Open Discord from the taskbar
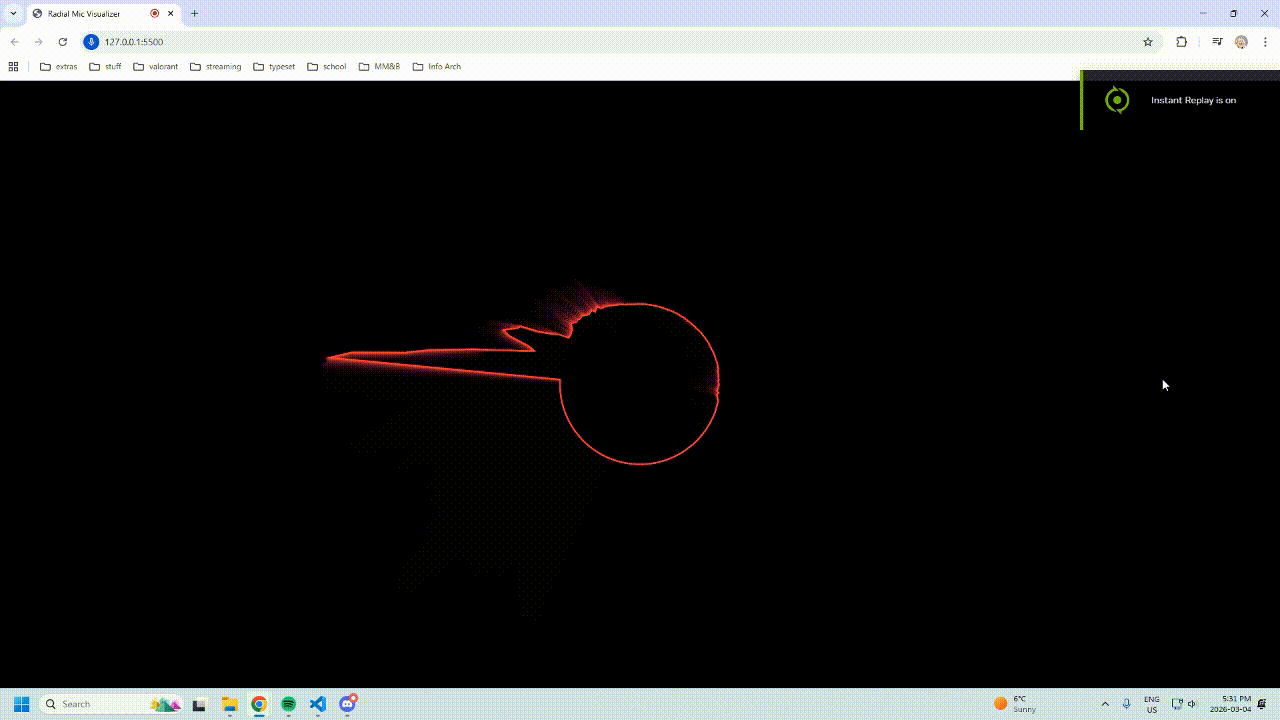The image size is (1280, 720). click(347, 704)
